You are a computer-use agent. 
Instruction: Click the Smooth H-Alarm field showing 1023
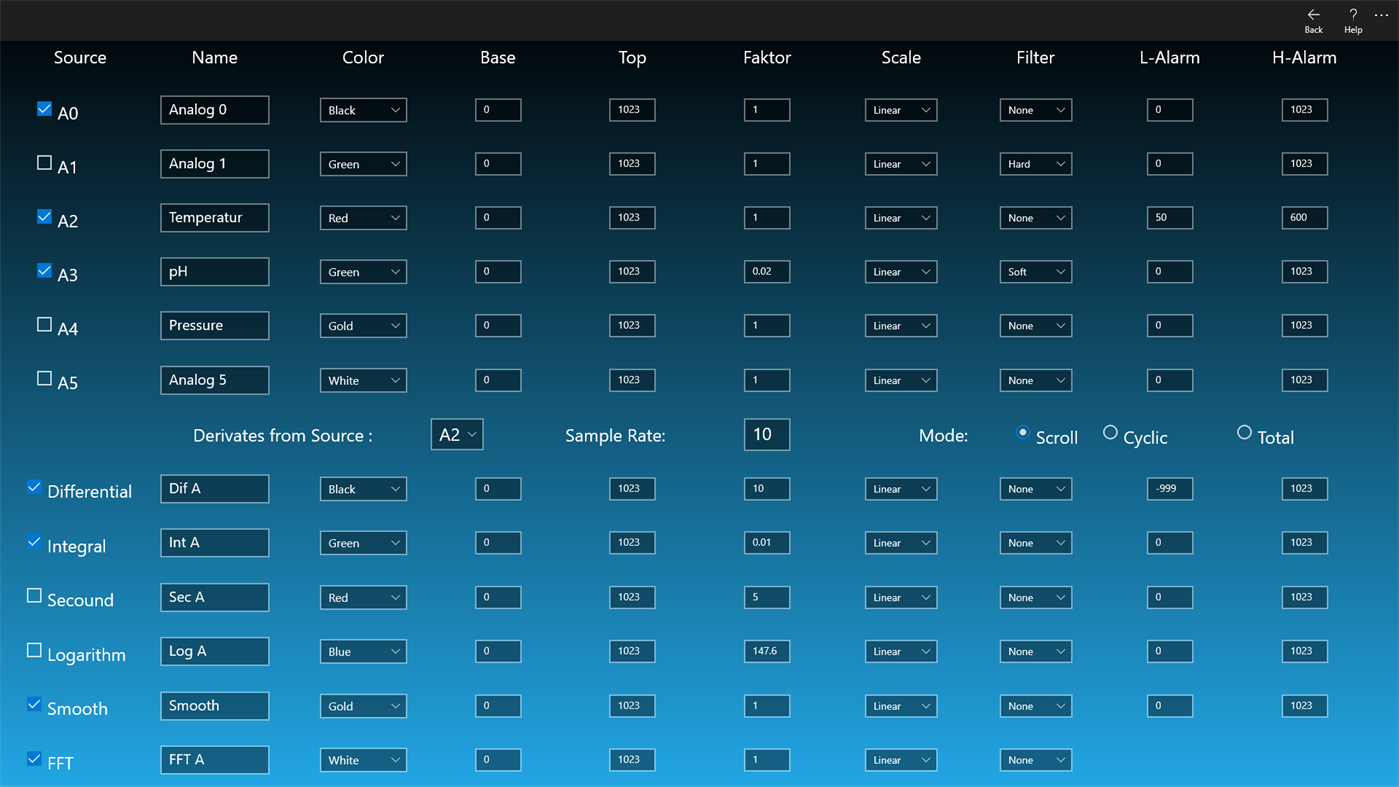click(x=1305, y=706)
